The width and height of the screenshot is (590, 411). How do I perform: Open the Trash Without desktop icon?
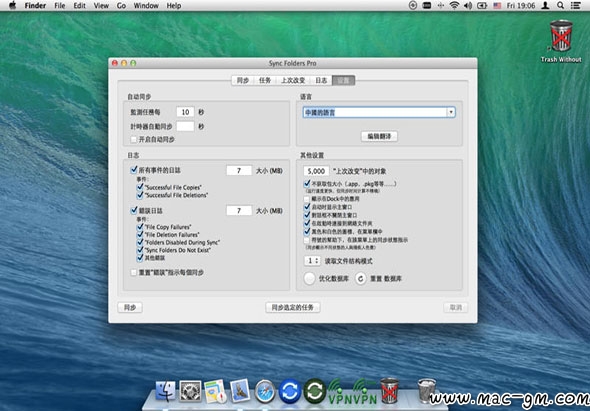[x=561, y=37]
